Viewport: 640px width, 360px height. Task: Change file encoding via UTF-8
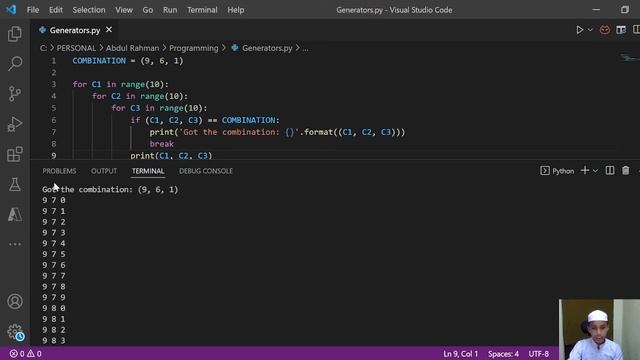(538, 354)
